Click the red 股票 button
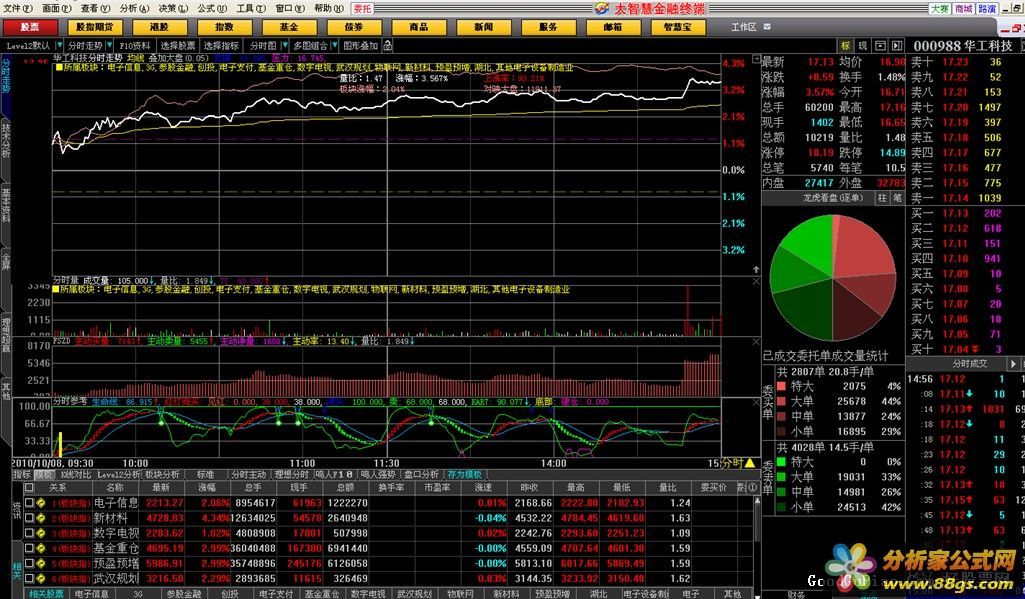 [x=29, y=27]
